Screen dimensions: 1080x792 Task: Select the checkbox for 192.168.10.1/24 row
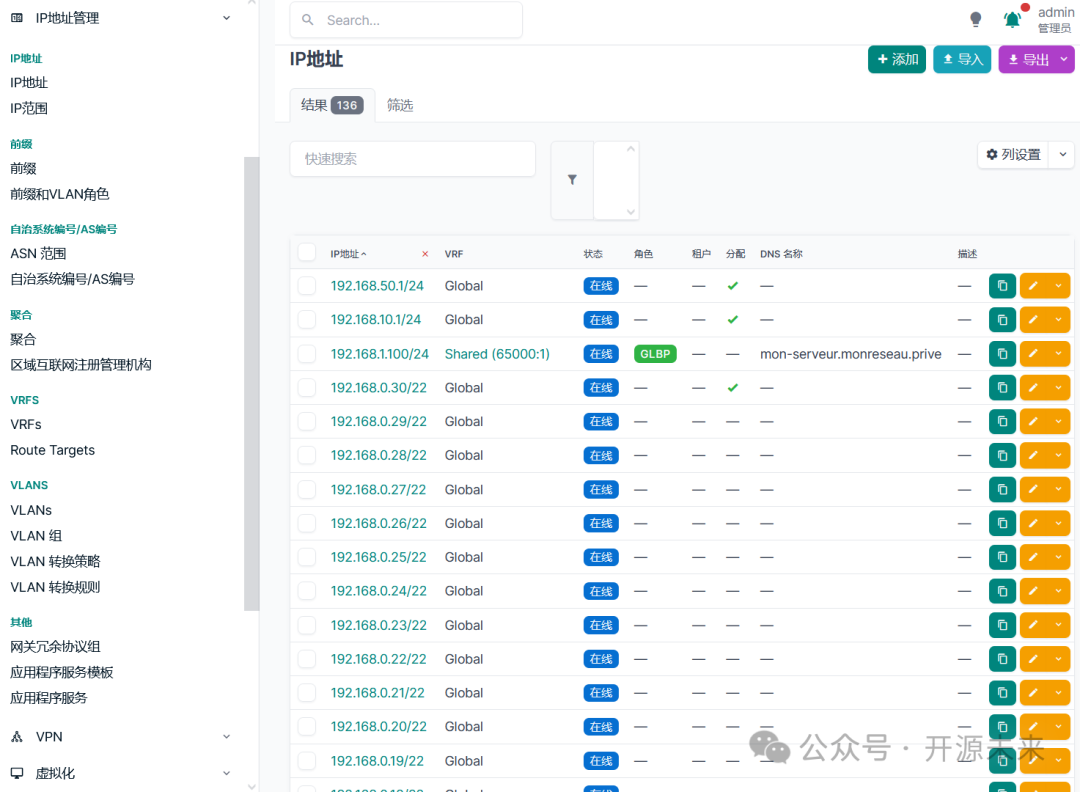click(x=307, y=319)
